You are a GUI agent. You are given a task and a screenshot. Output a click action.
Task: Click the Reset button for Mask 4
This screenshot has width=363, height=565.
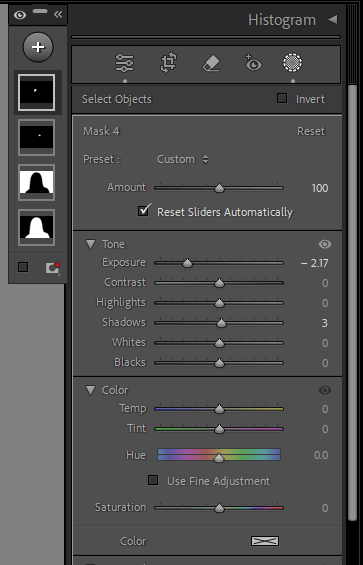tap(311, 131)
